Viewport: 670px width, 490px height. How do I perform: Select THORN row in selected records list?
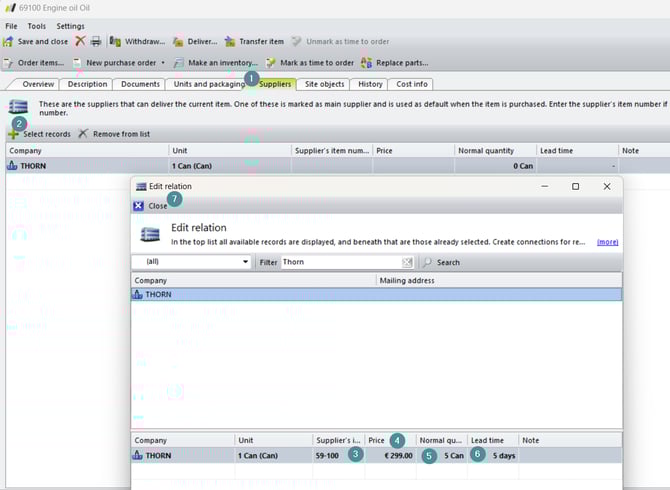[376, 455]
